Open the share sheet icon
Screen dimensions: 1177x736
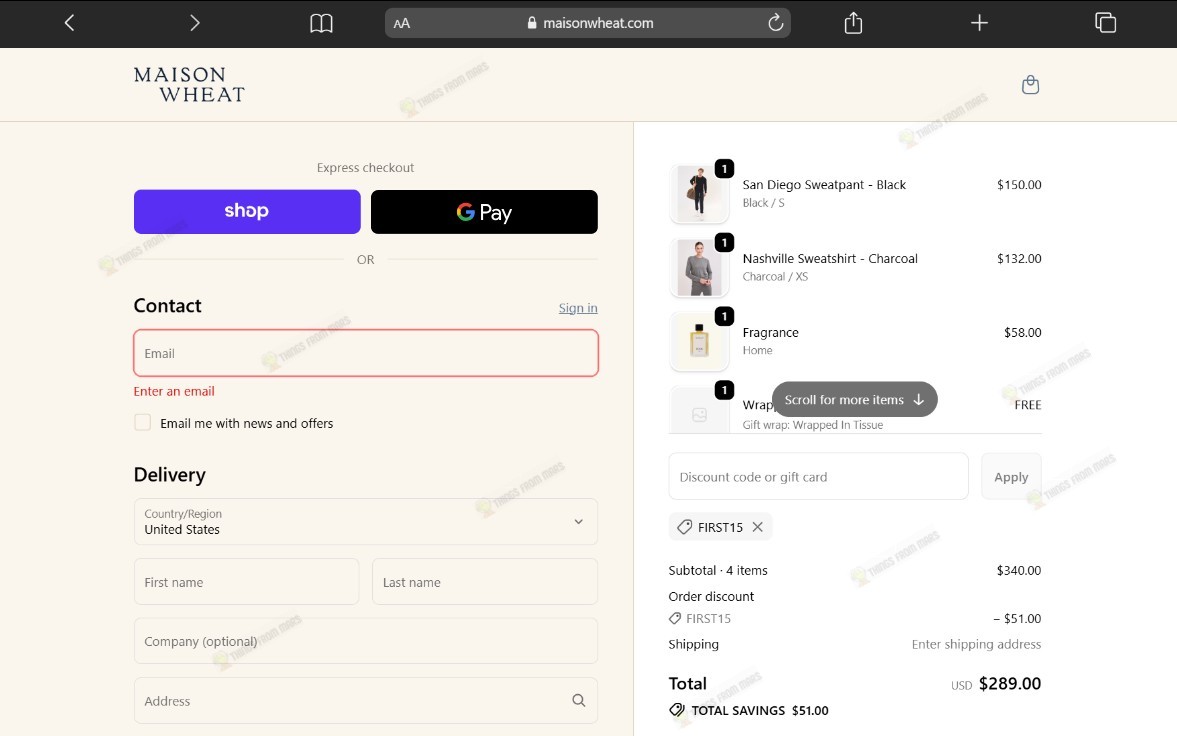[x=853, y=23]
